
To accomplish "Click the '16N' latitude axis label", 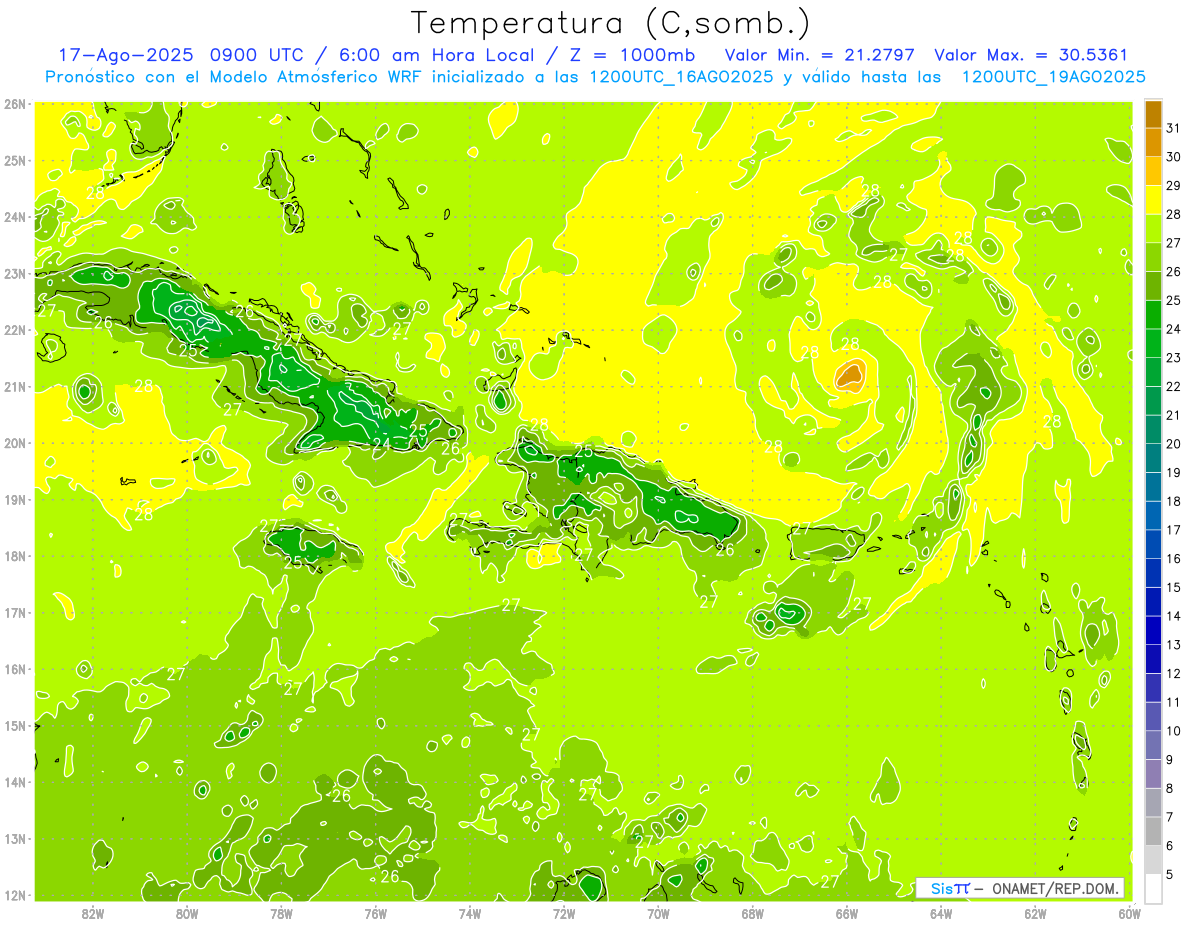I will [14, 669].
